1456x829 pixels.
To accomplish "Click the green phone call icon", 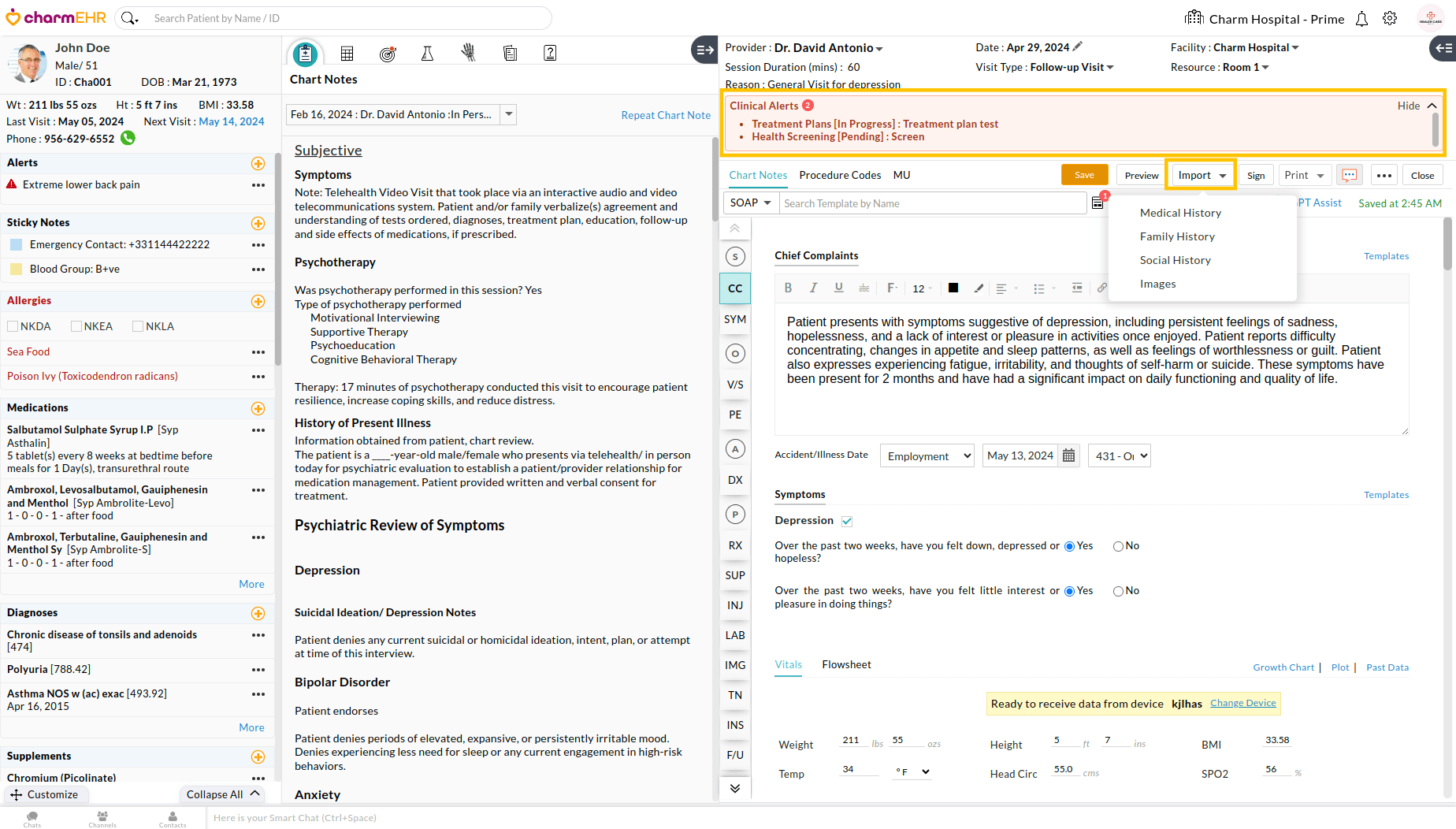I will pyautogui.click(x=128, y=138).
